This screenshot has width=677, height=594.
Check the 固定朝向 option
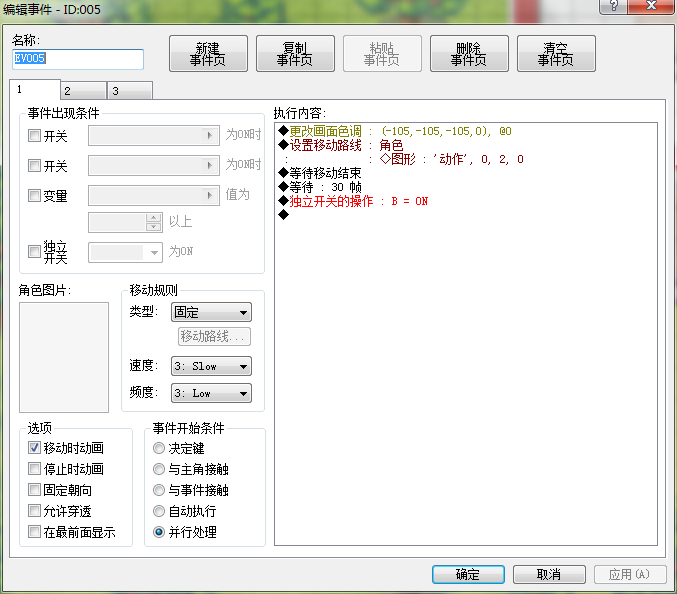tap(34, 490)
